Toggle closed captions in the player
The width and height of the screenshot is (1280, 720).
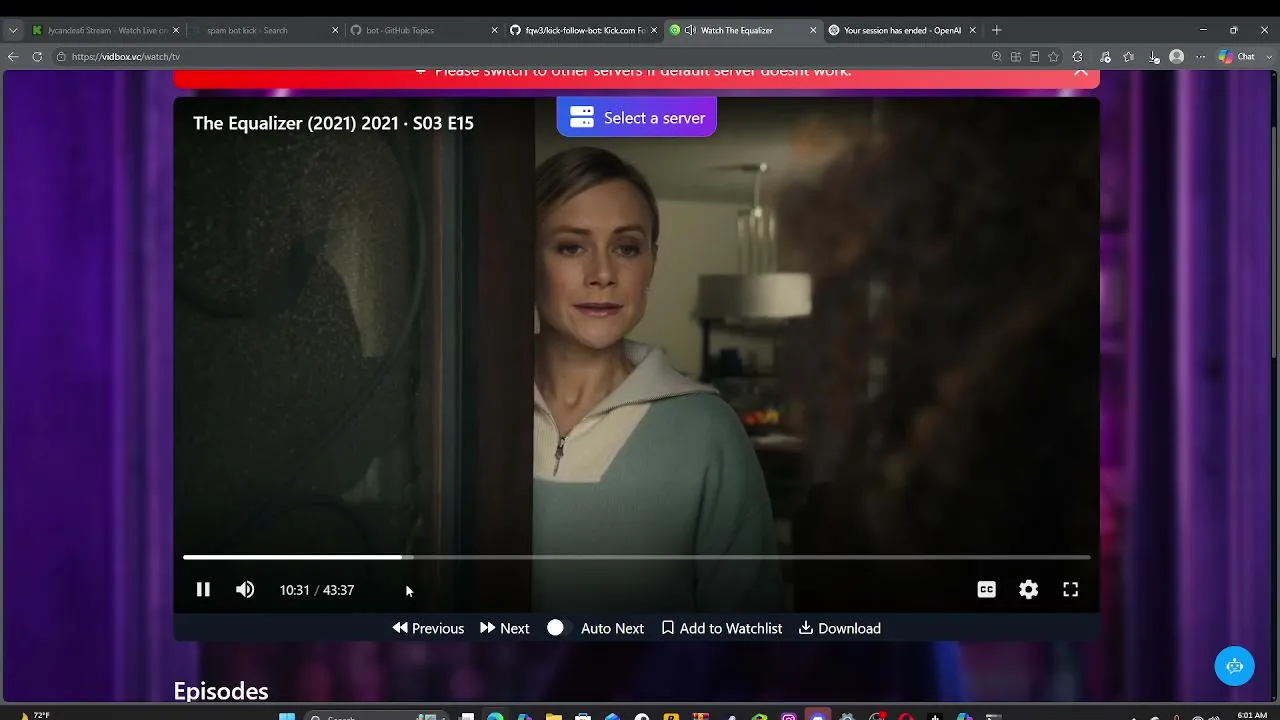pos(987,590)
